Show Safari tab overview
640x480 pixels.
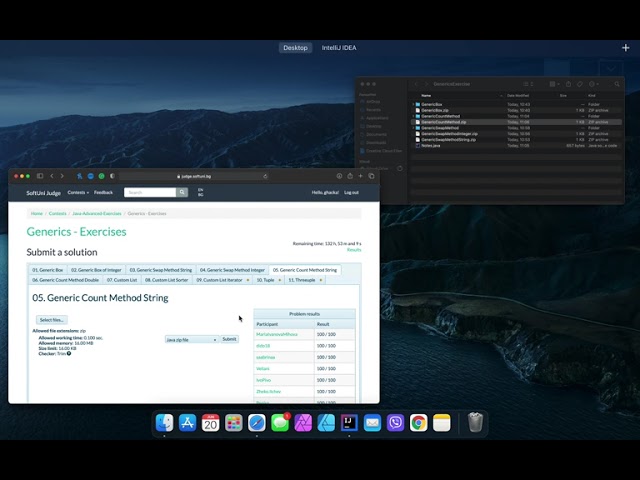pos(371,176)
